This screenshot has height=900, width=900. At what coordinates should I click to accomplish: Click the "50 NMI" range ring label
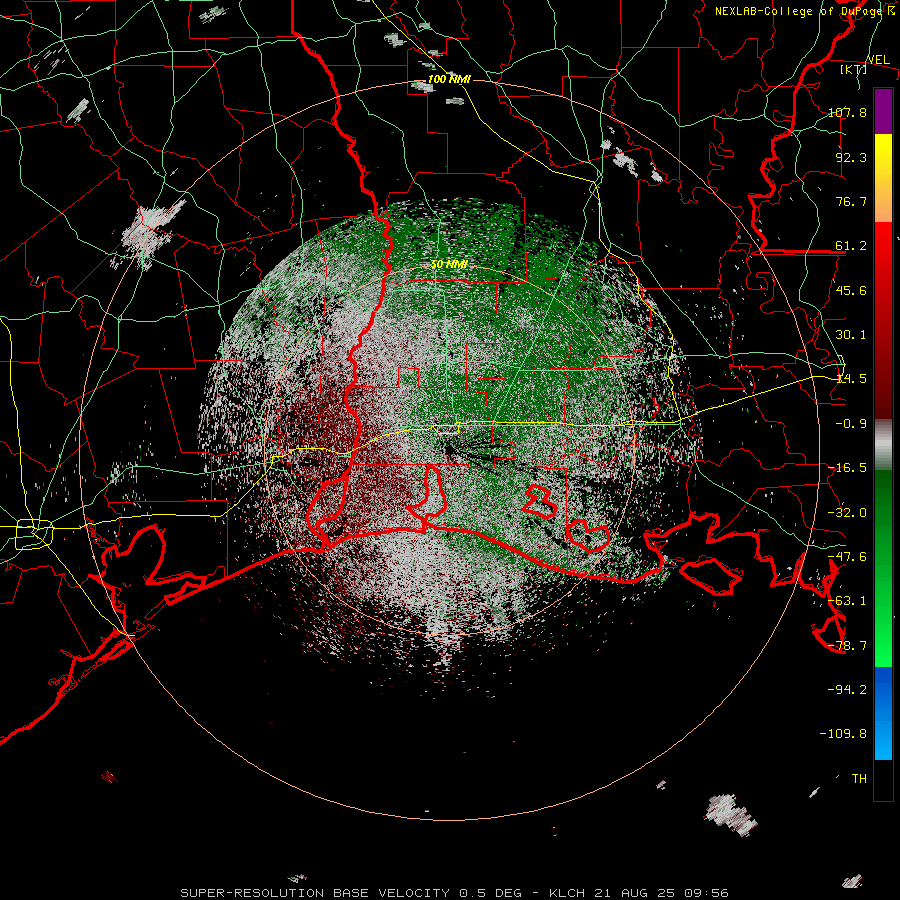tap(449, 264)
